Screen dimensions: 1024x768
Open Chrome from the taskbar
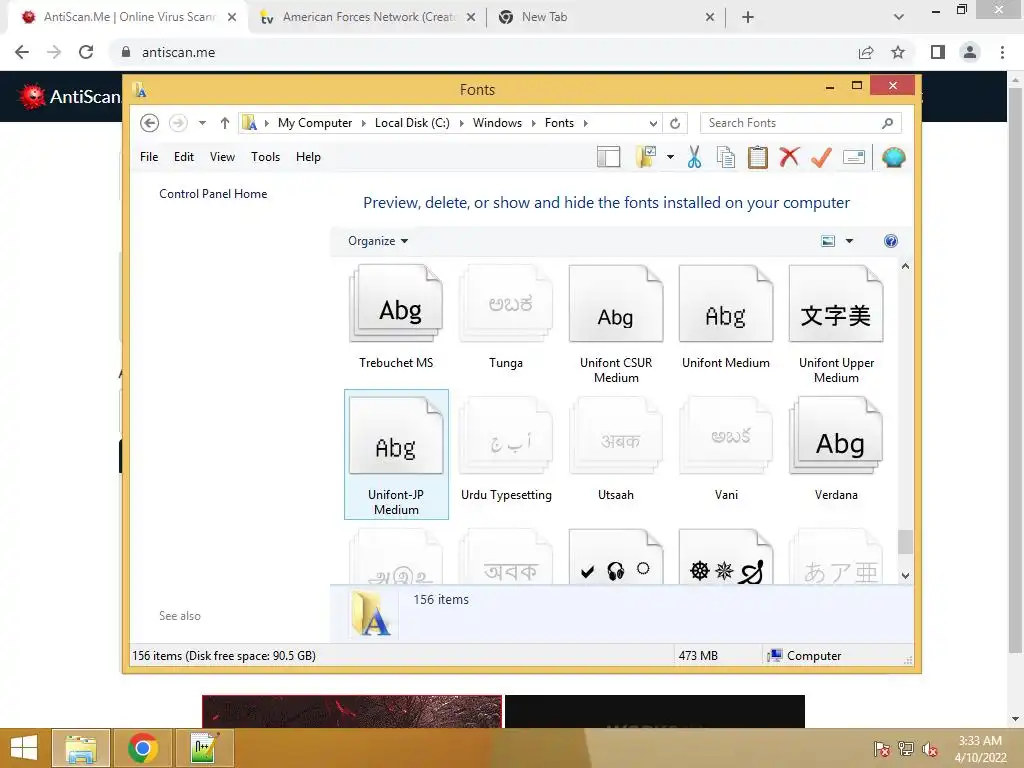tap(142, 748)
